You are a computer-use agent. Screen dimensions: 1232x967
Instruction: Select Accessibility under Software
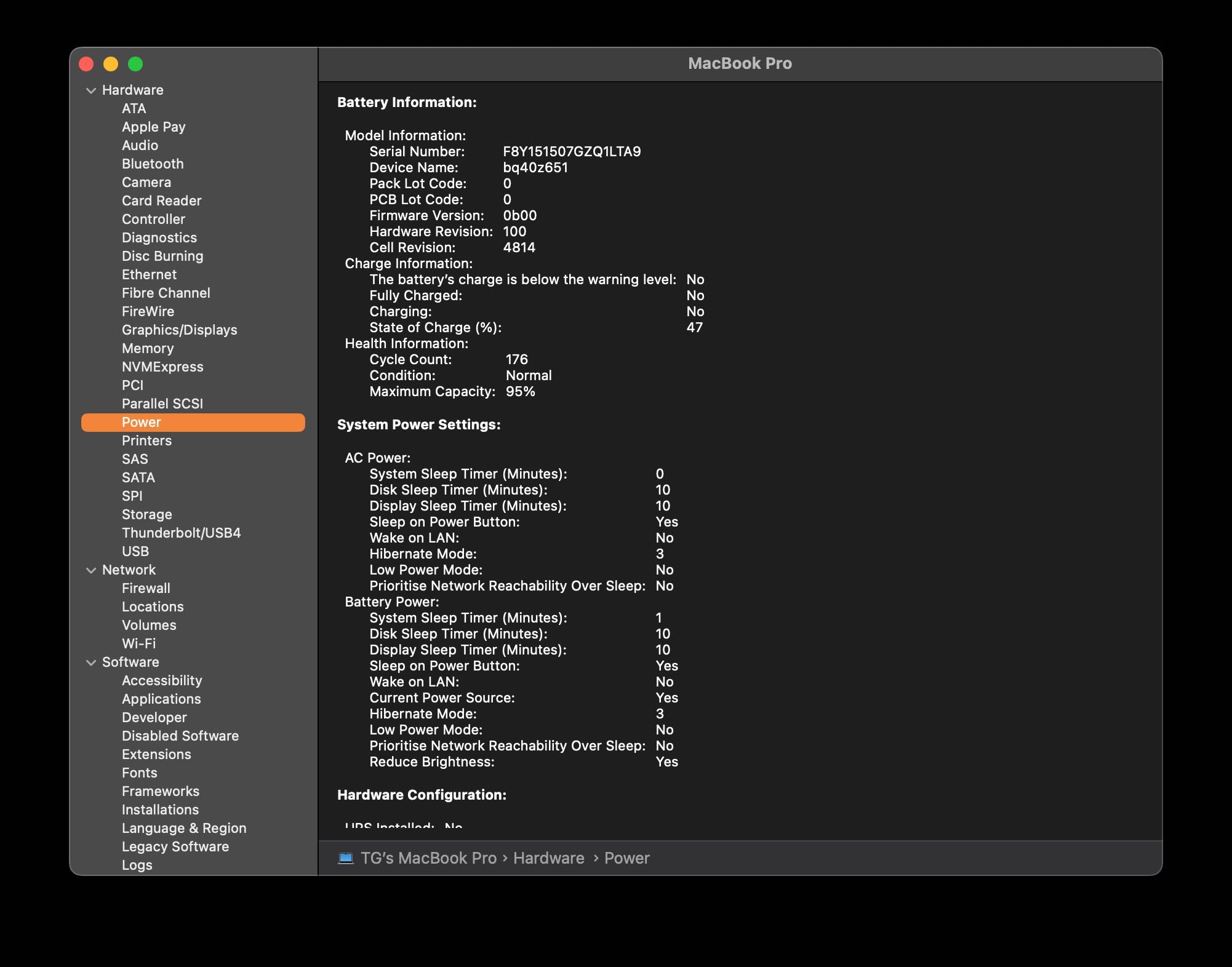click(162, 680)
